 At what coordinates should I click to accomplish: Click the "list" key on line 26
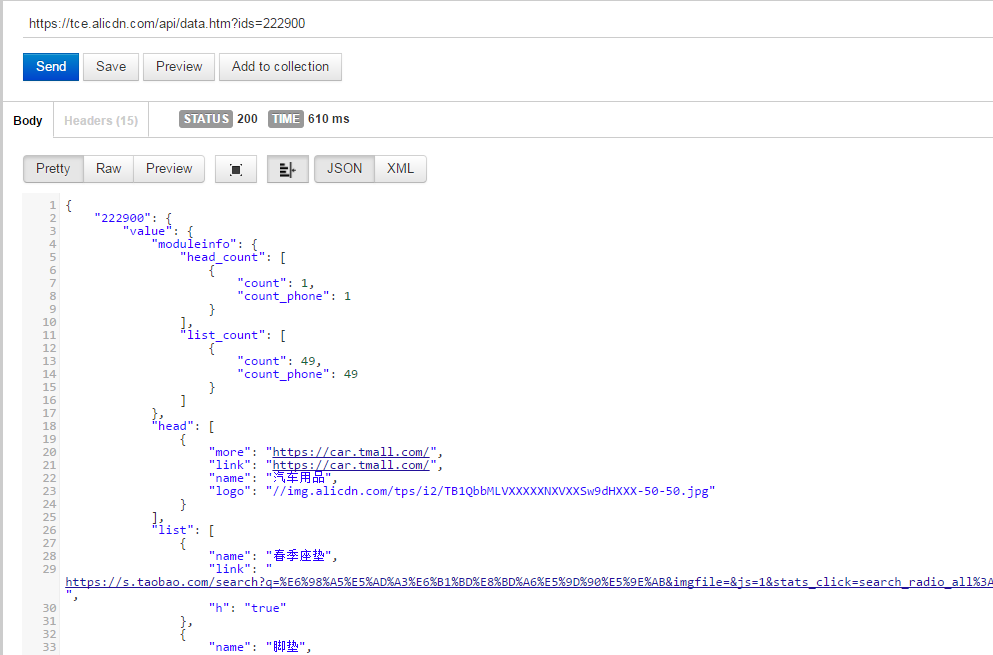click(x=172, y=530)
